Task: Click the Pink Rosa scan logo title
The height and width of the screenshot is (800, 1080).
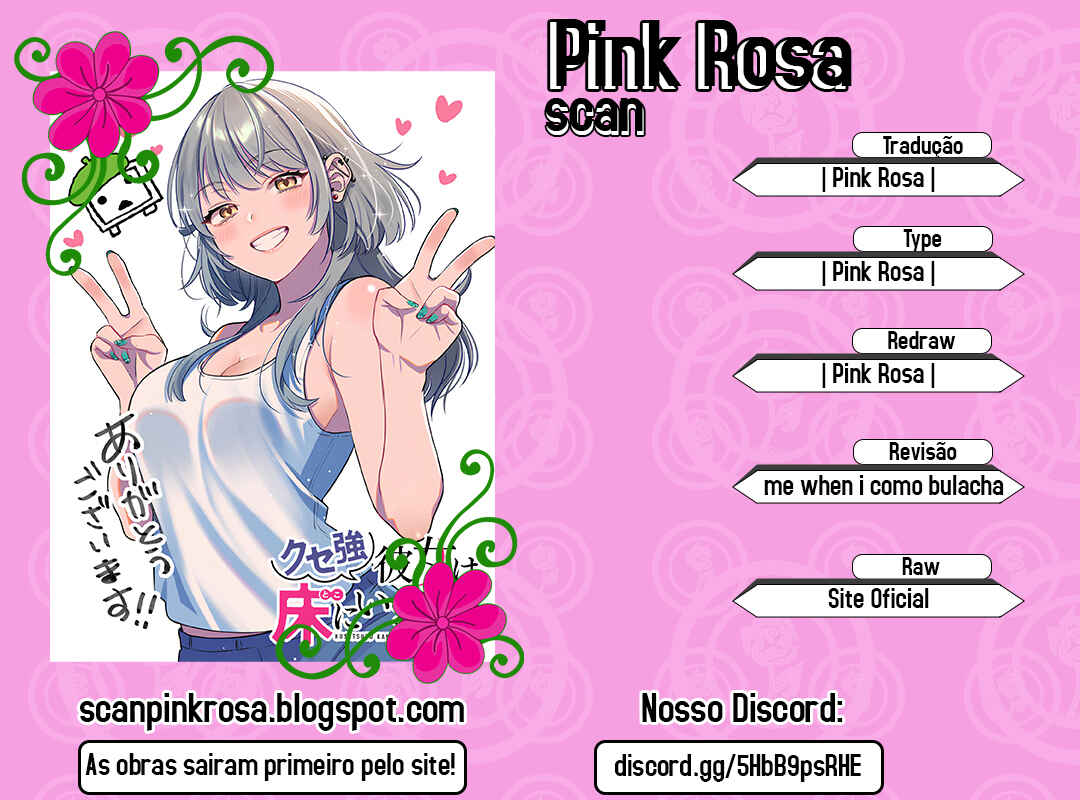Action: click(x=698, y=77)
